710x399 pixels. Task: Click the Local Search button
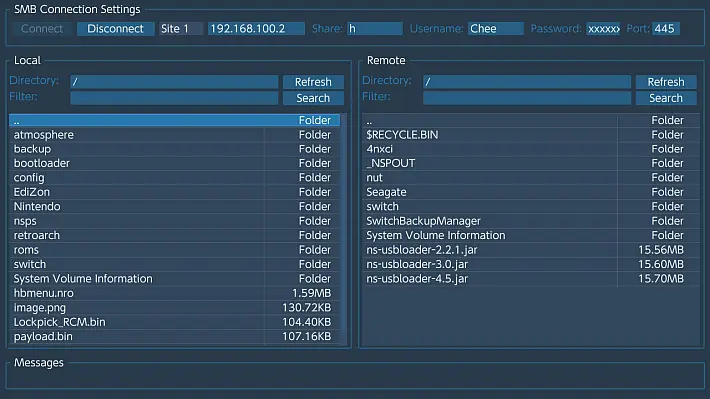(x=313, y=98)
